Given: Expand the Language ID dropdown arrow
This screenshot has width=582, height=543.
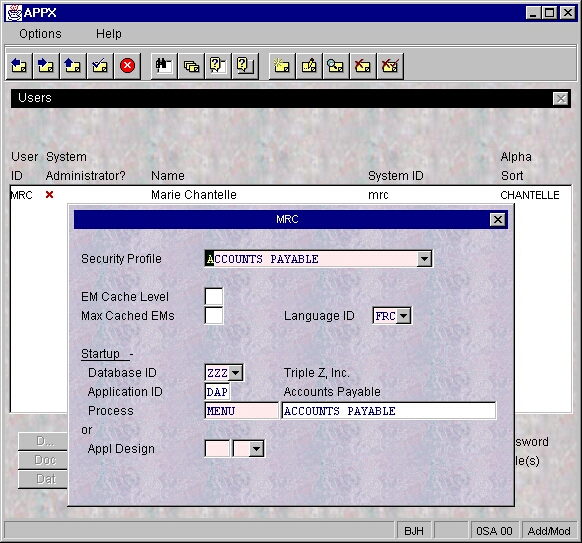Looking at the screenshot, I should 403,316.
